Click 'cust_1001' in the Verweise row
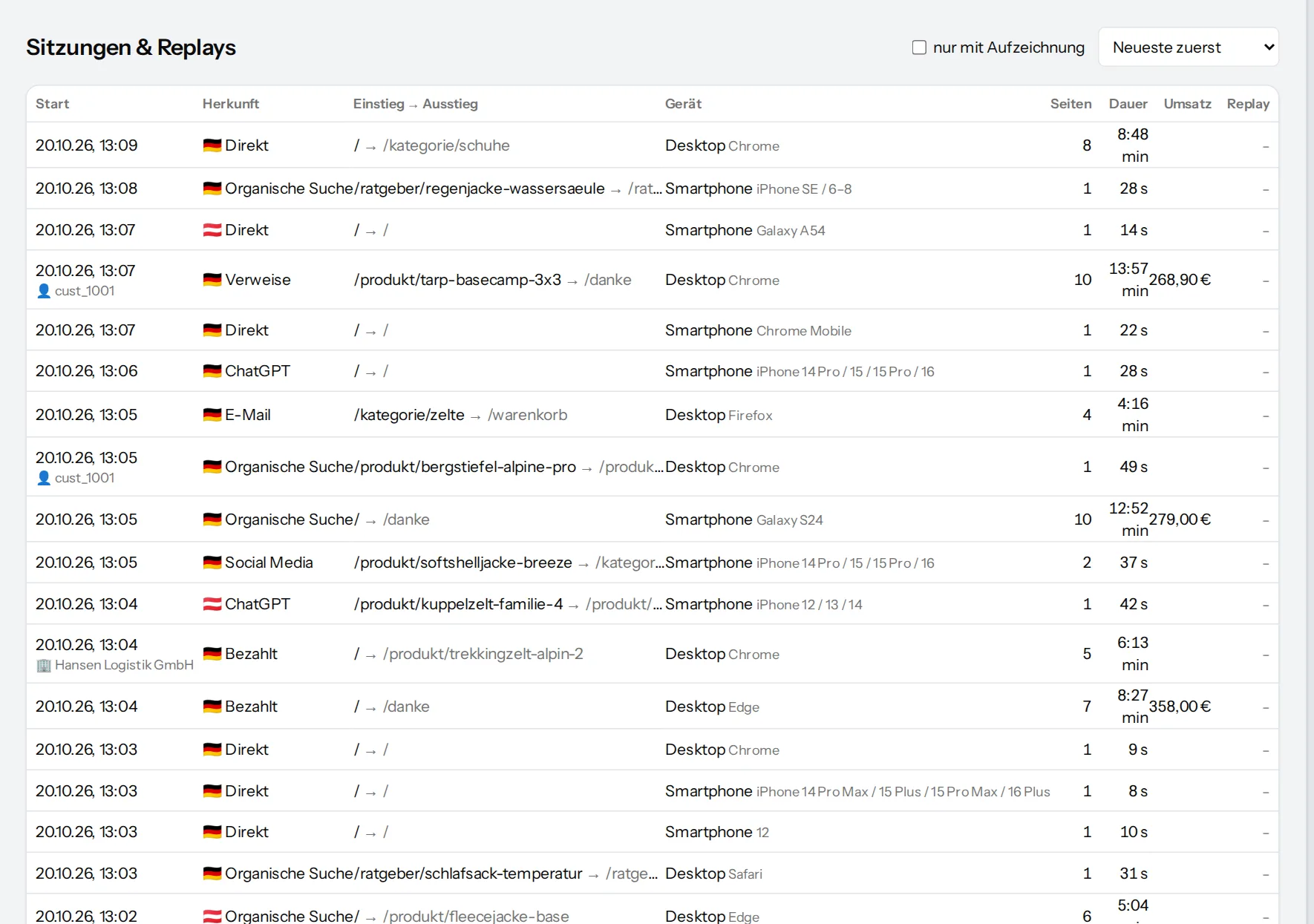This screenshot has width=1314, height=924. [85, 291]
